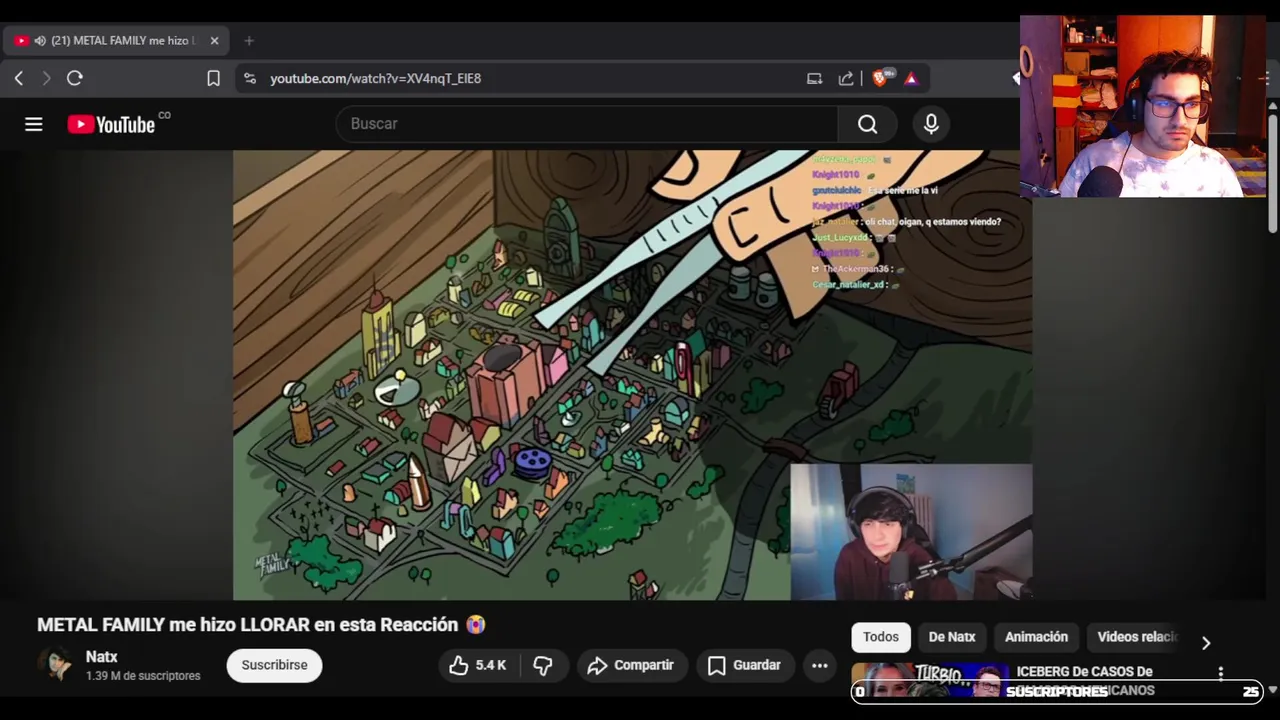Go forward with the browser forward arrow
The image size is (1280, 720).
point(46,78)
